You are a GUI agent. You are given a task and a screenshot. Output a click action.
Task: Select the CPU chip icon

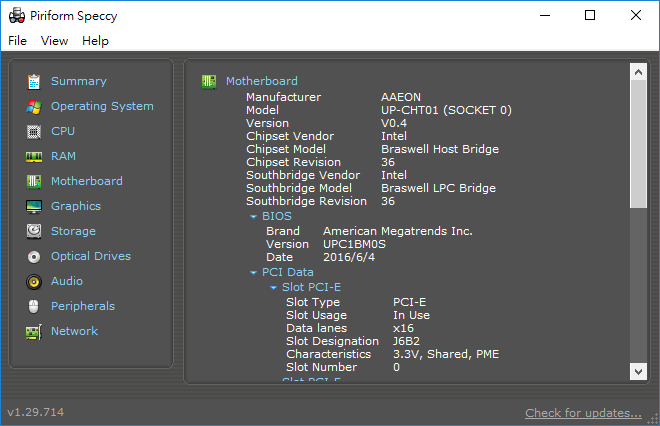pos(34,131)
